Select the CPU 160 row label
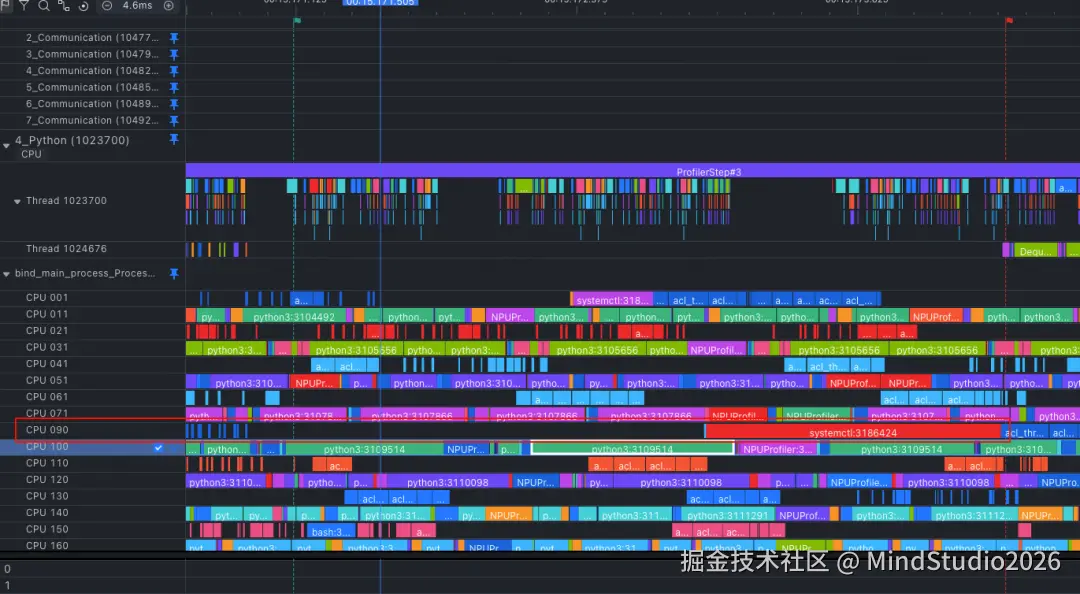Viewport: 1080px width, 594px height. 47,545
